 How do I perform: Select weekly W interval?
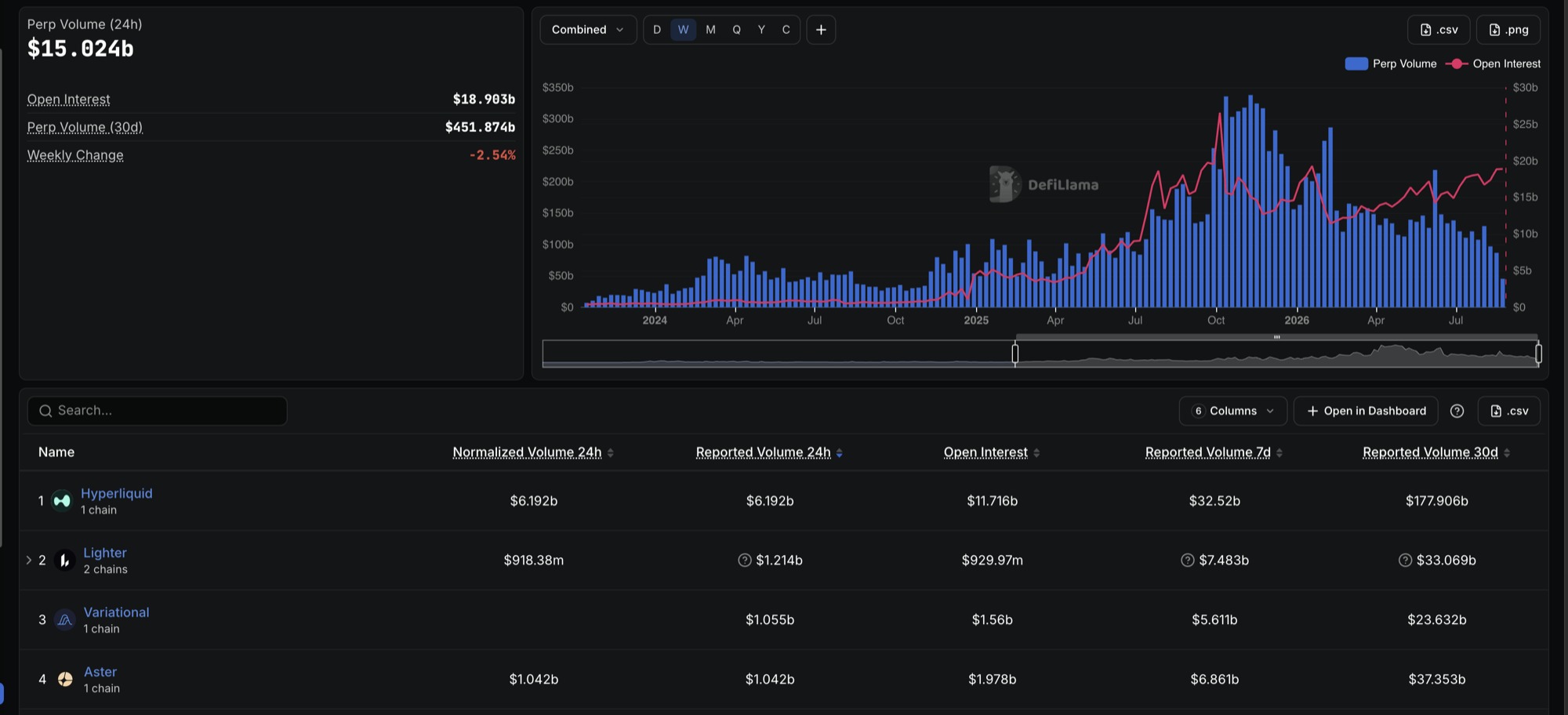(684, 30)
